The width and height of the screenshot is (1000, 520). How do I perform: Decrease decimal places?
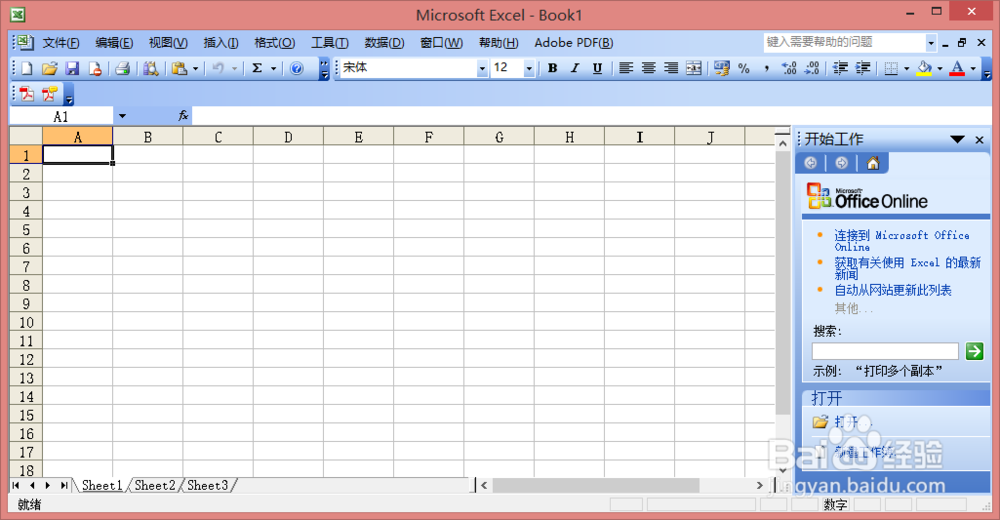812,68
